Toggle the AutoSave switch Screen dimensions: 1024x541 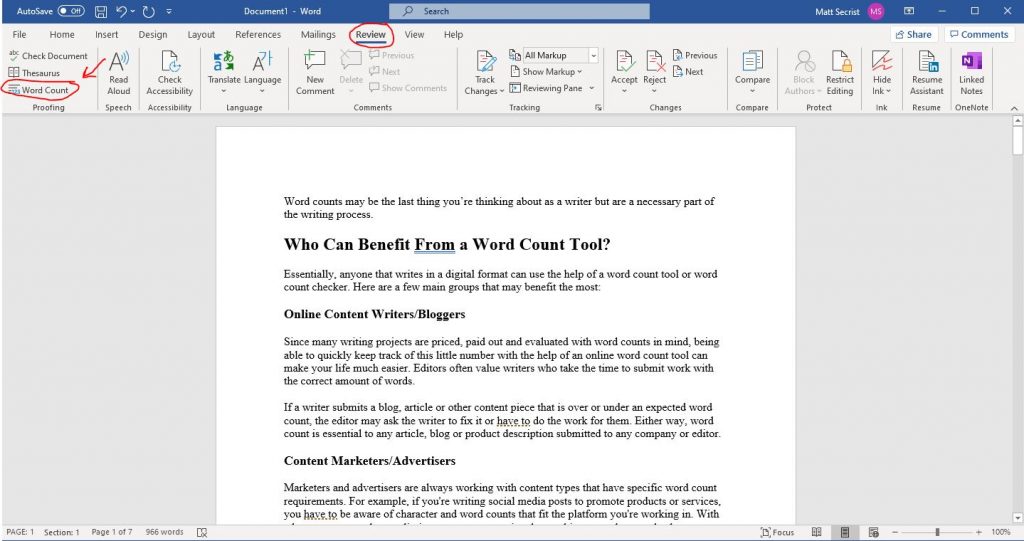(x=71, y=11)
